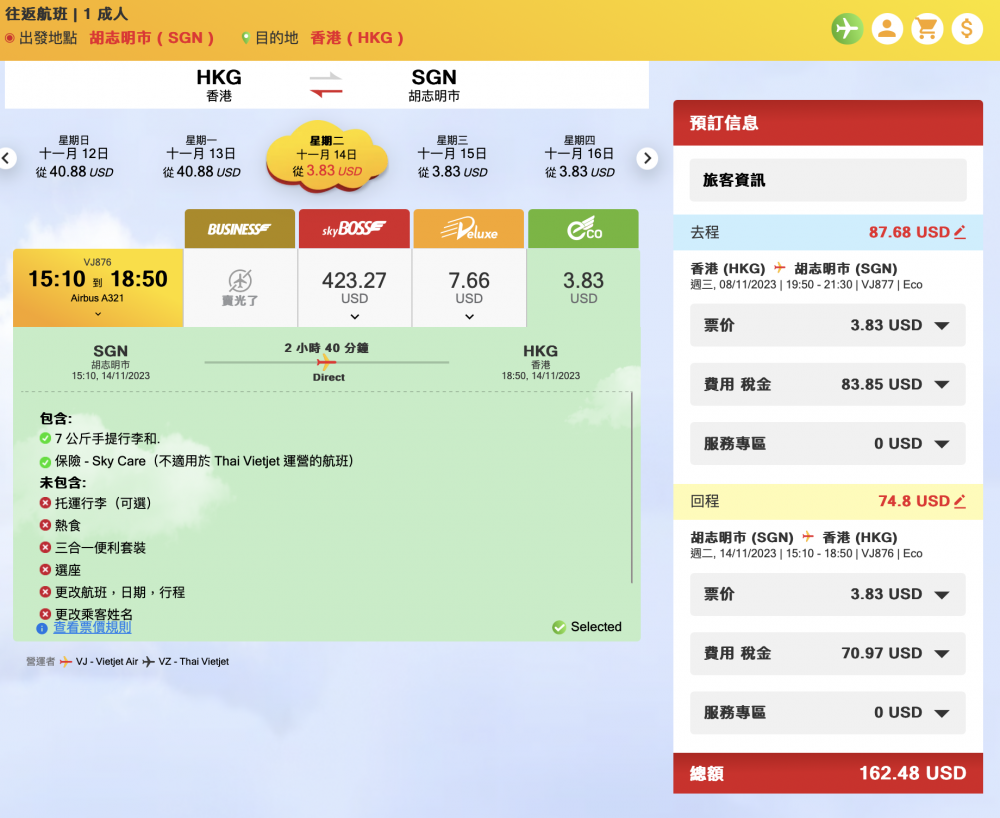The height and width of the screenshot is (818, 1000).
Task: Click the 預訂信息 booking info header
Action: 828,122
